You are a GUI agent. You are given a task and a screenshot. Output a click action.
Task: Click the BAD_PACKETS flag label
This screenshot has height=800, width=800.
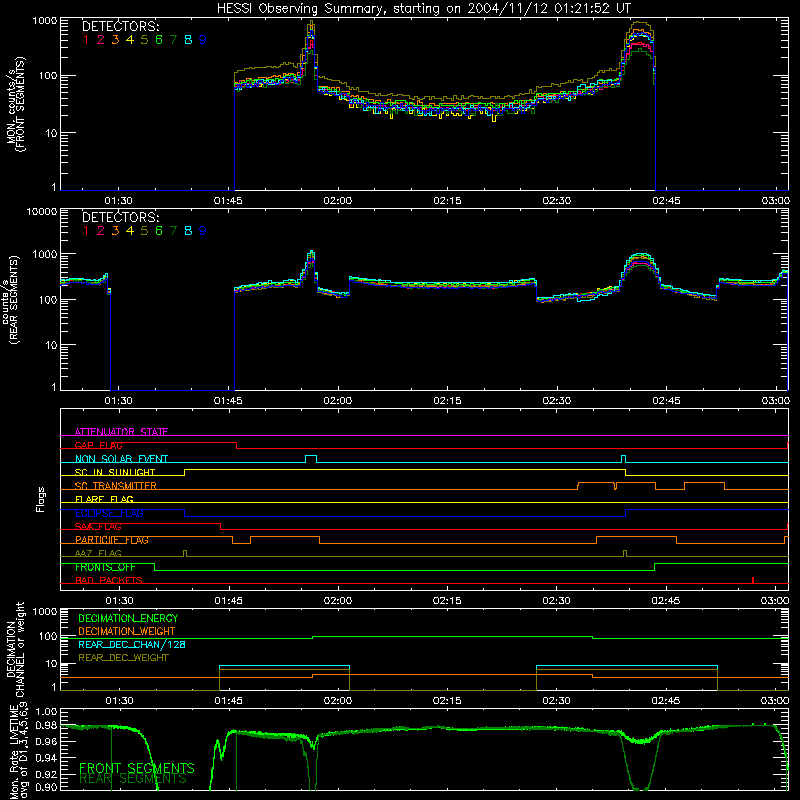109,580
